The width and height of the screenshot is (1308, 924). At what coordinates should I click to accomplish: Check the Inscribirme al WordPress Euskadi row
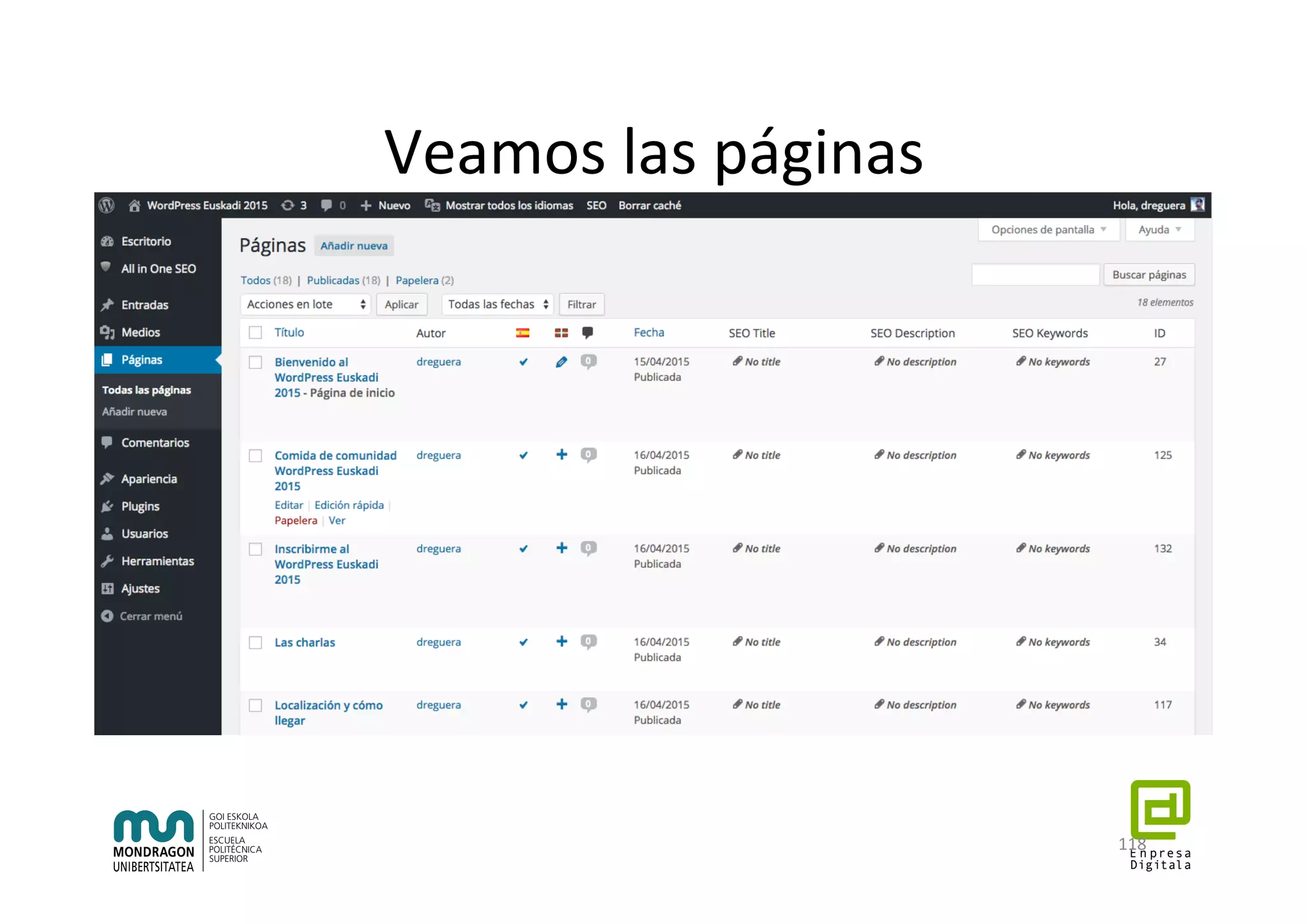click(255, 549)
